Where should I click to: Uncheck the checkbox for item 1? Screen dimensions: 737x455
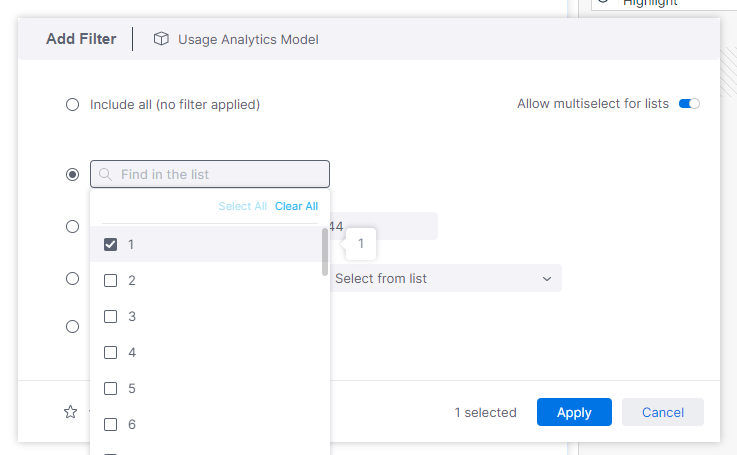point(111,244)
